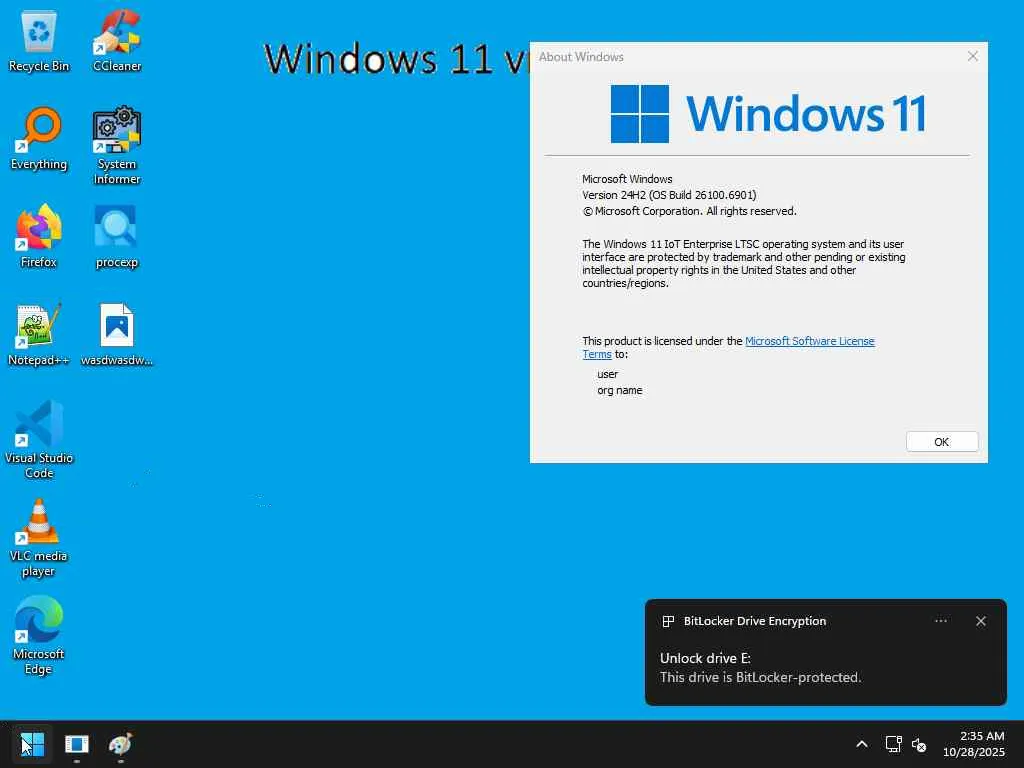Show hidden tray icons chevron
Viewport: 1024px width, 768px height.
pyautogui.click(x=862, y=744)
